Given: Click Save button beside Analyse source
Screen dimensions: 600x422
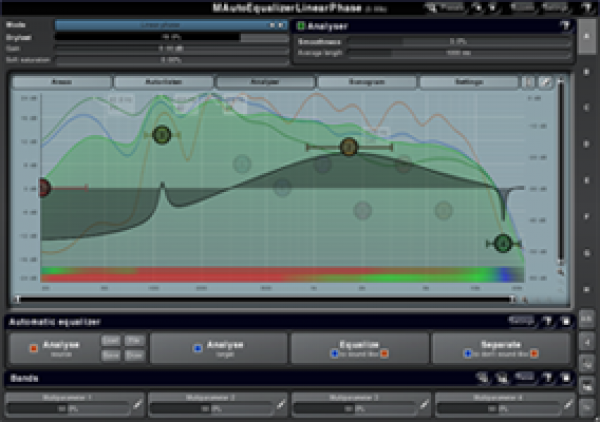Looking at the screenshot, I should tap(111, 355).
